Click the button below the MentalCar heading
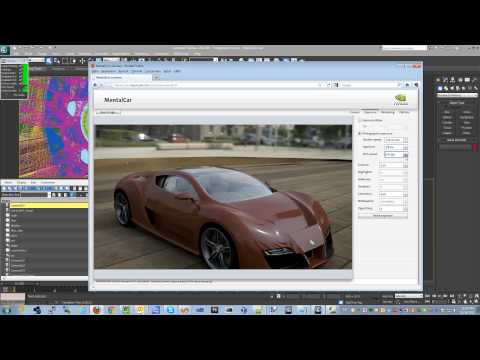This screenshot has height=360, width=480. (108, 112)
